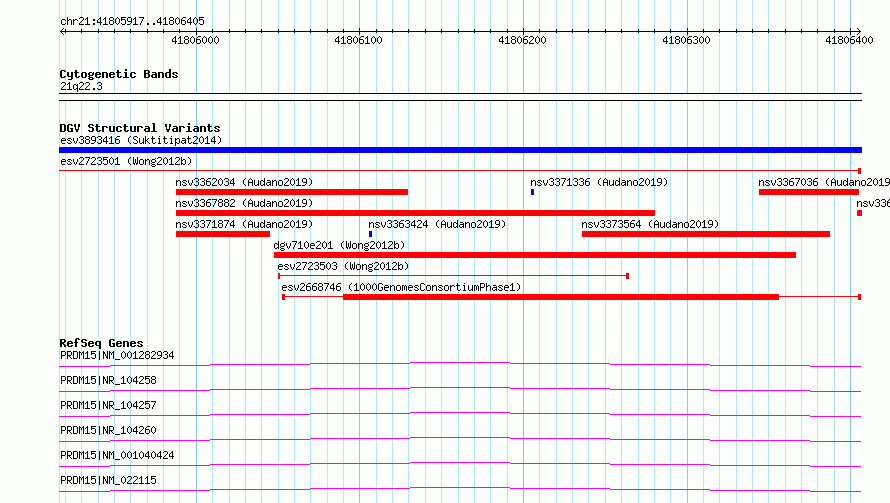Select the 21q22.3 band label

tap(81, 86)
